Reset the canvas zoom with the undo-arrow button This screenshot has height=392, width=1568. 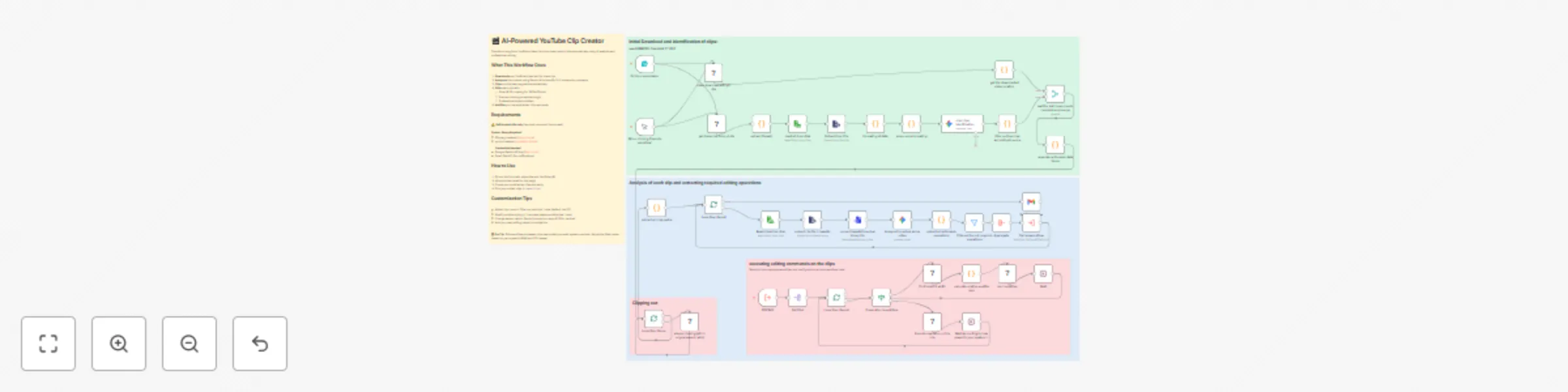coord(260,344)
